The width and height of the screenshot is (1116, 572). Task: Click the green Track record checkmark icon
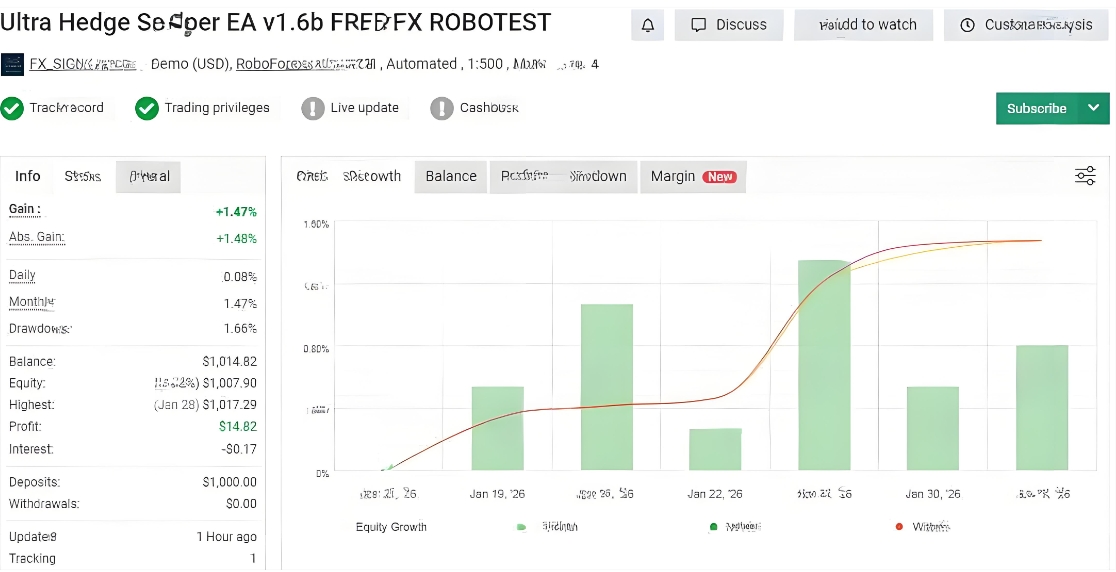tap(12, 108)
